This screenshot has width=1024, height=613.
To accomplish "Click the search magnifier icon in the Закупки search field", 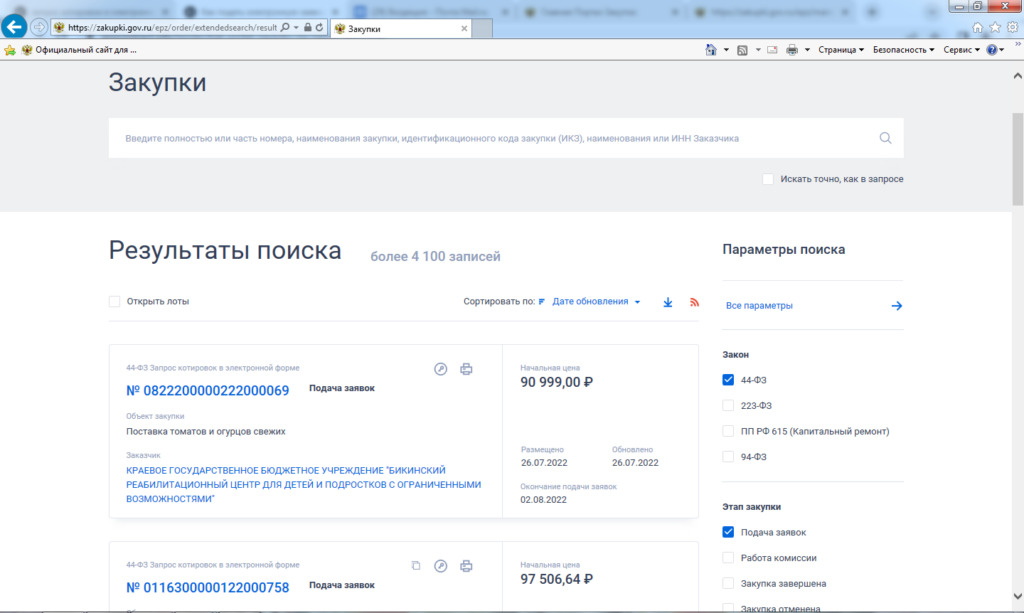I will click(x=885, y=138).
